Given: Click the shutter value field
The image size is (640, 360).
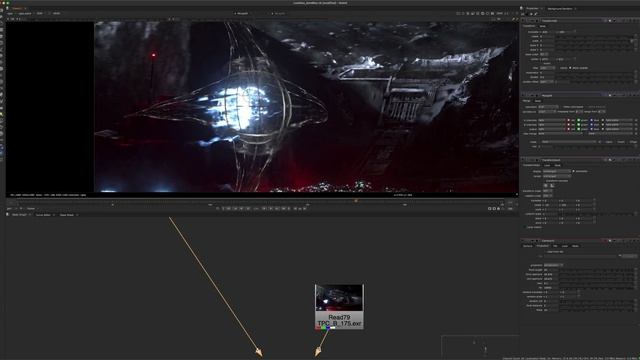Looking at the screenshot, I should pos(547,77).
